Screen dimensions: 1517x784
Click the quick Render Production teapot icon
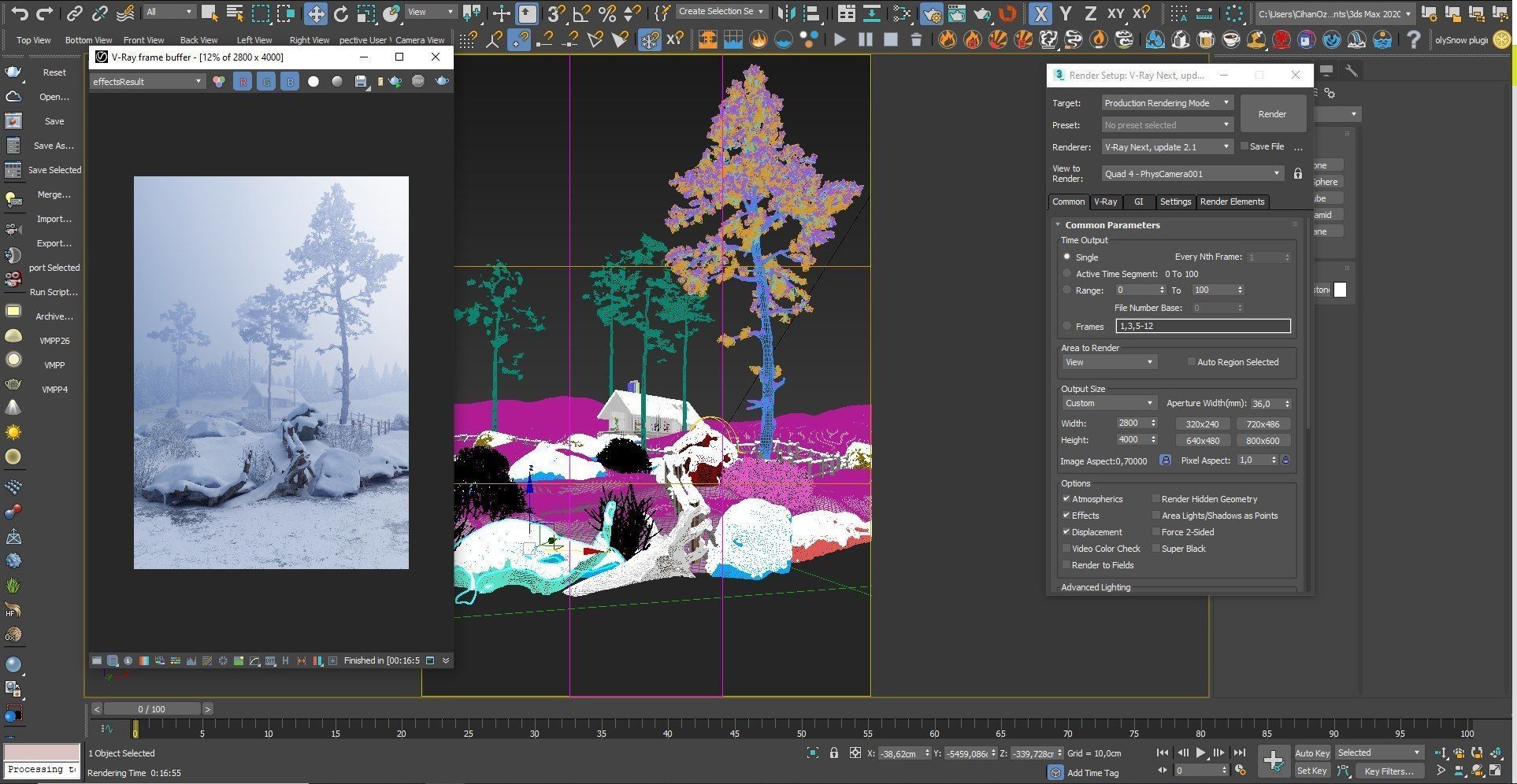tap(981, 13)
